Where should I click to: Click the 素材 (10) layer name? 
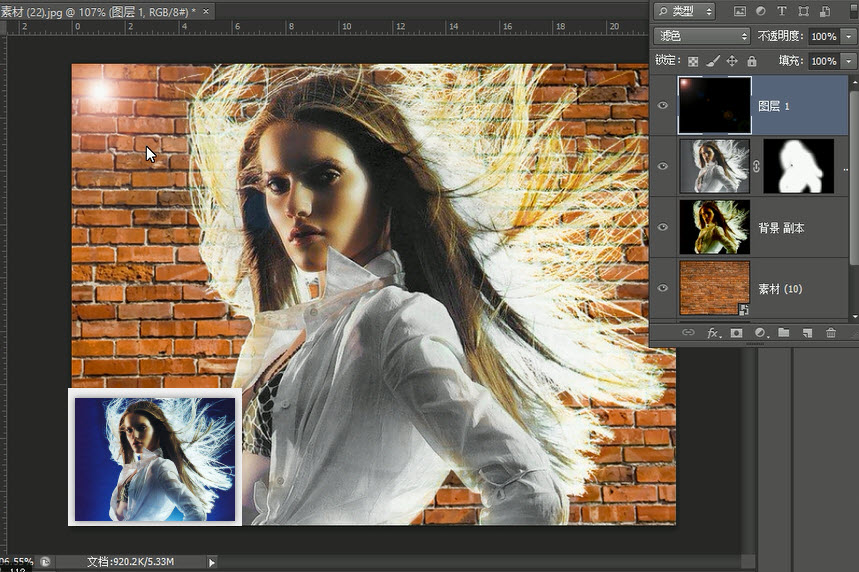780,289
